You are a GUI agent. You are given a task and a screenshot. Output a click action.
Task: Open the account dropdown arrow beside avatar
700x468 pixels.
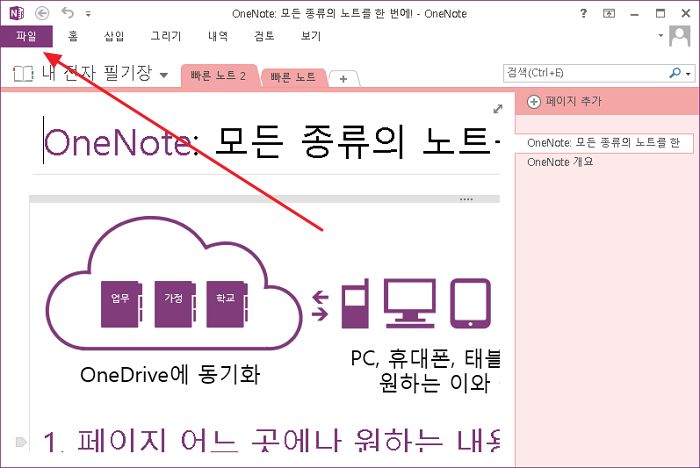click(x=661, y=35)
